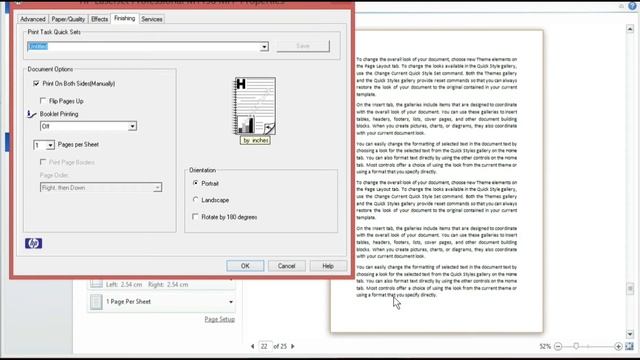
Task: Click the 1 Page Per Sheet page icon
Action: [96, 302]
